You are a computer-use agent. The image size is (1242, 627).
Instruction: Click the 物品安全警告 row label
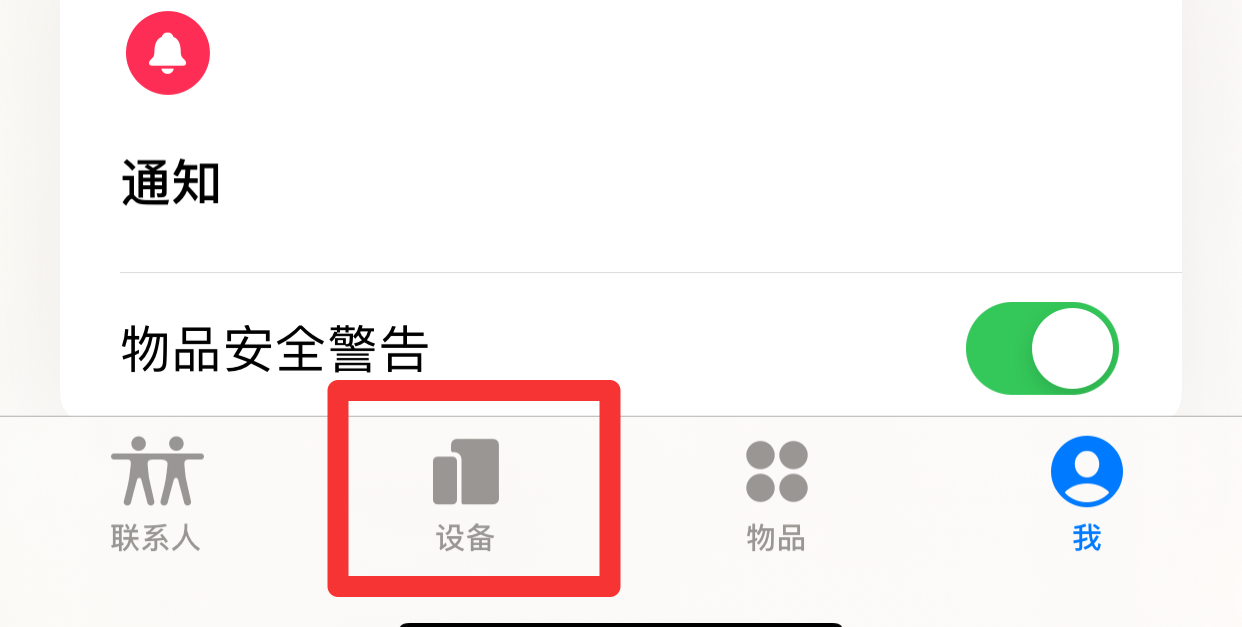coord(275,350)
